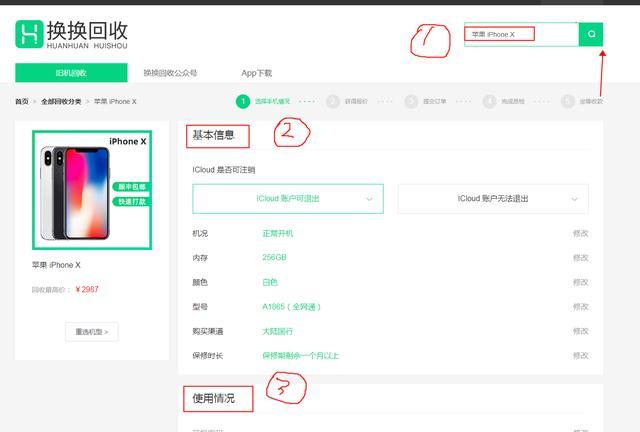Expand chevron on iCloud 账户无法退出
The image size is (640, 432).
574,199
